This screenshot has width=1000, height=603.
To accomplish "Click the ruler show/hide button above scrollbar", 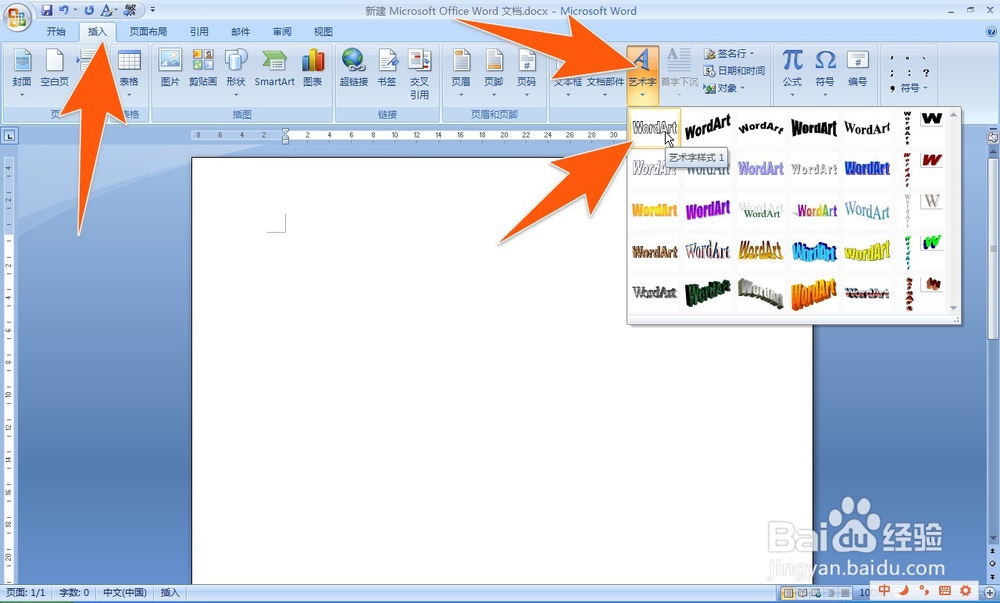I will [993, 136].
